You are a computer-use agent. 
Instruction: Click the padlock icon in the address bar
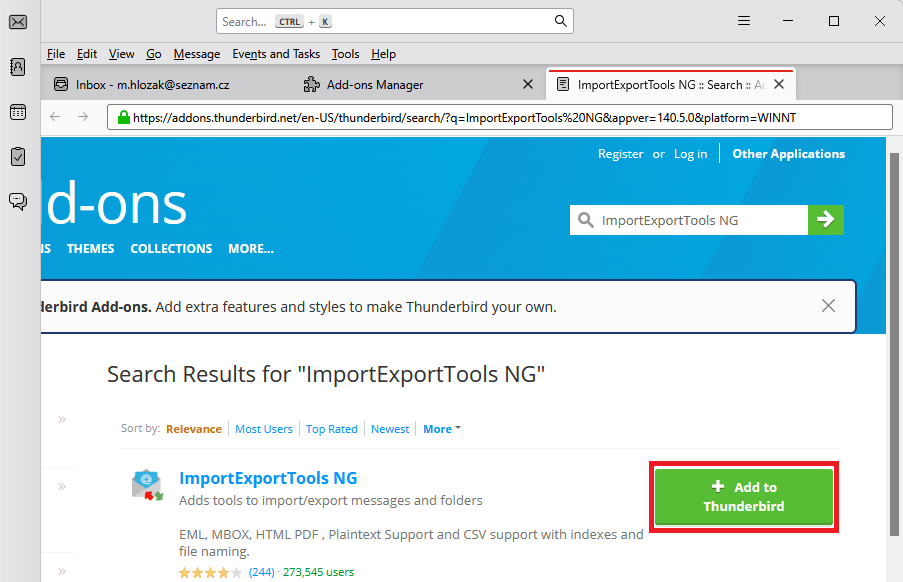122,117
